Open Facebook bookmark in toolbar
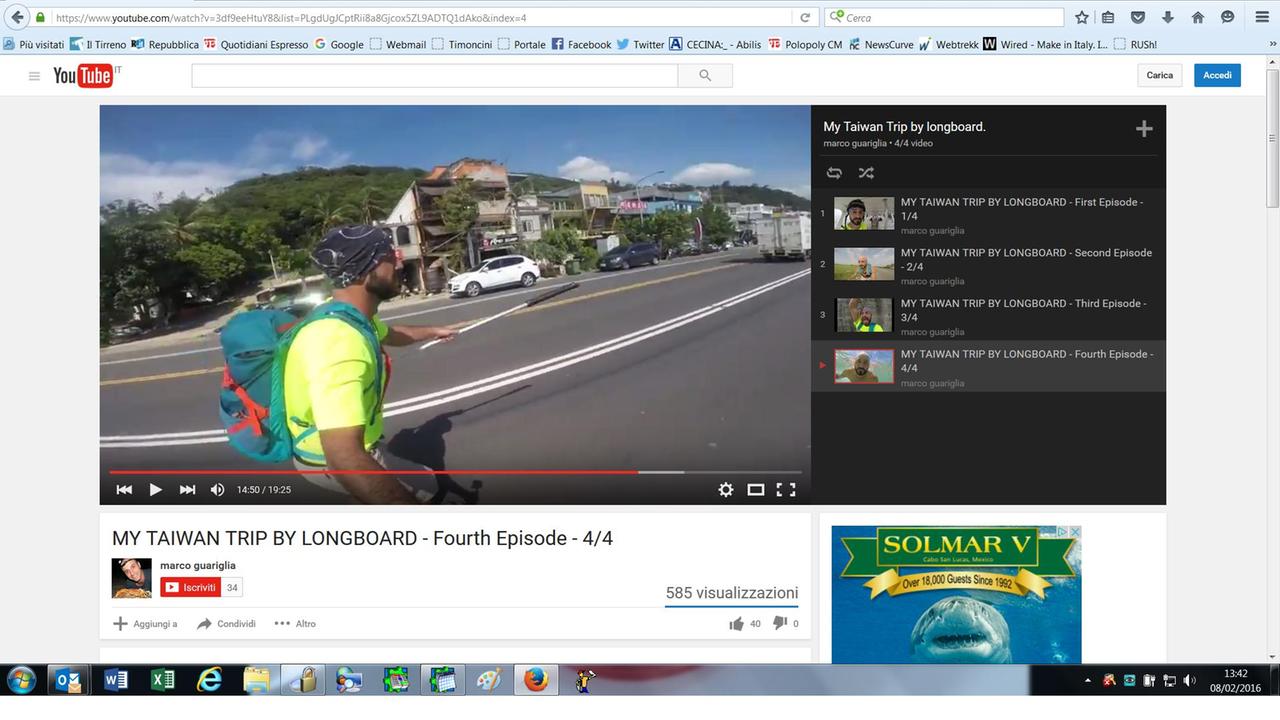 point(581,44)
